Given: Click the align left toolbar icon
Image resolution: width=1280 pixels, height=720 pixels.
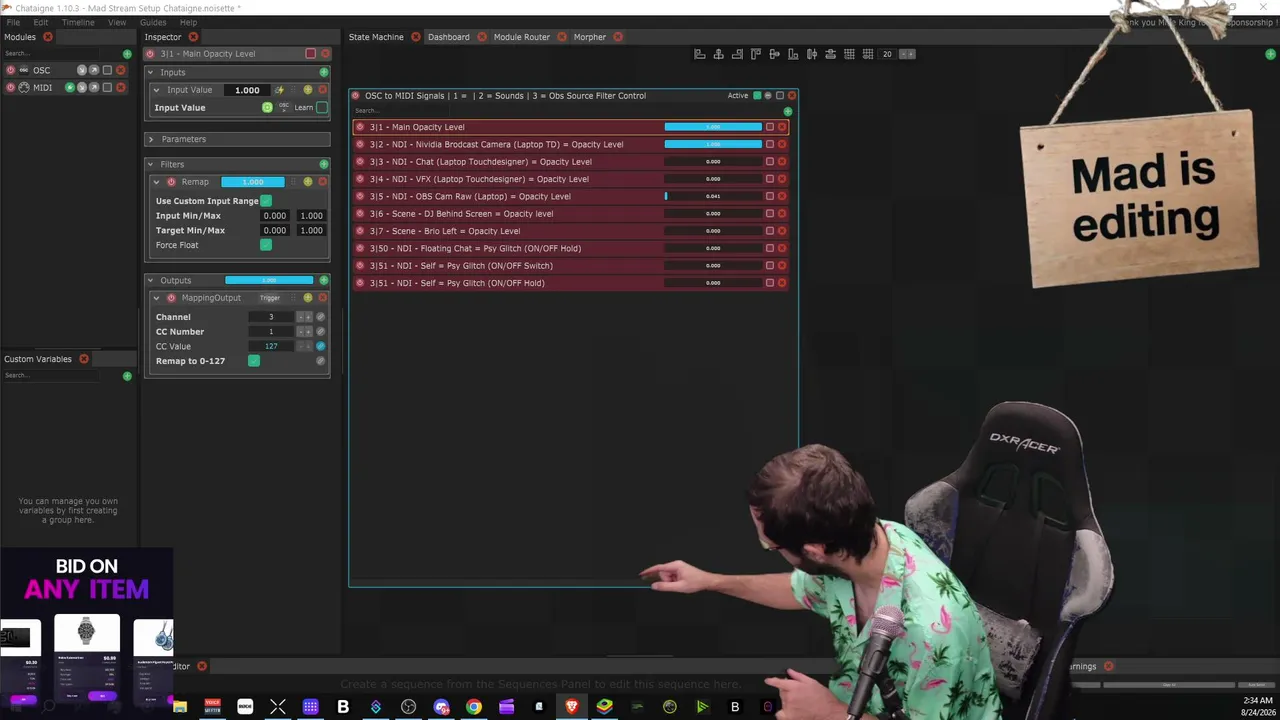Looking at the screenshot, I should point(700,54).
